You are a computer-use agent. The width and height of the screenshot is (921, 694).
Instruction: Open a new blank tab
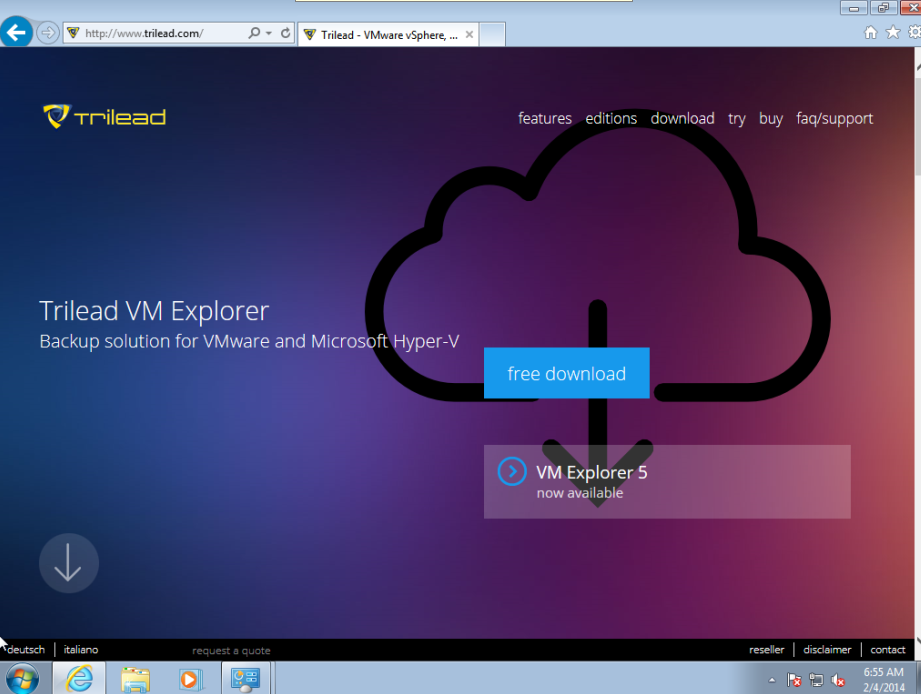[x=492, y=35]
